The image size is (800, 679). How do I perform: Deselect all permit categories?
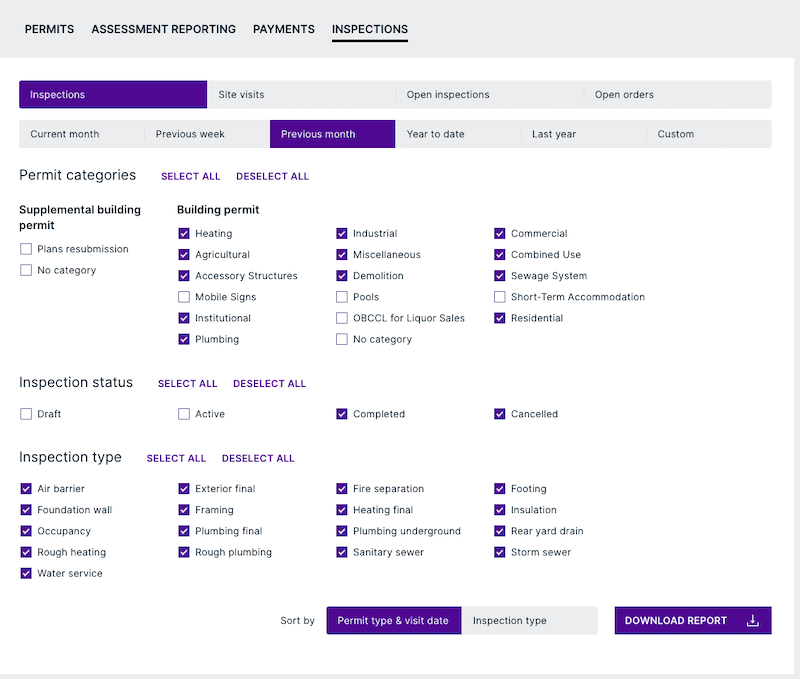click(x=272, y=177)
